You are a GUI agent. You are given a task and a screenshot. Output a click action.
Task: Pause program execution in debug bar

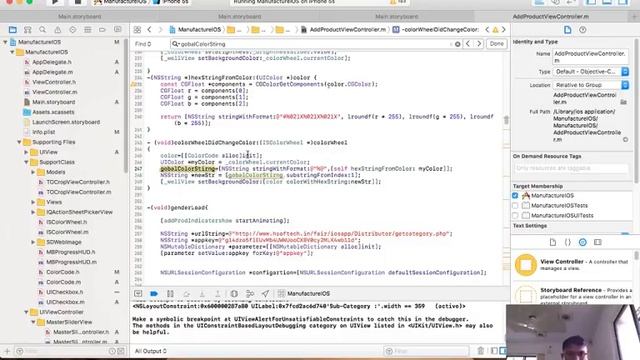point(170,293)
